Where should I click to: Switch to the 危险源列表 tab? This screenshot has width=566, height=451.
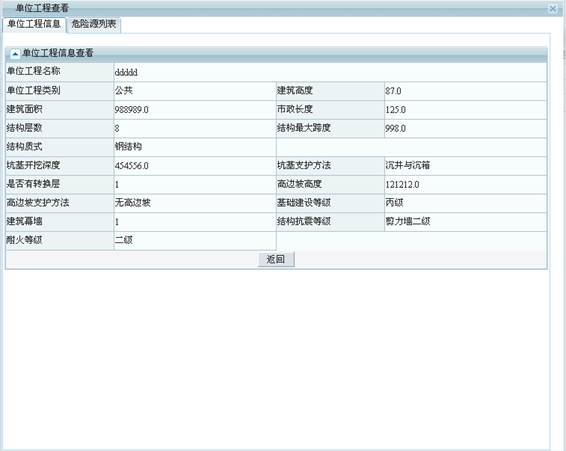tap(94, 25)
